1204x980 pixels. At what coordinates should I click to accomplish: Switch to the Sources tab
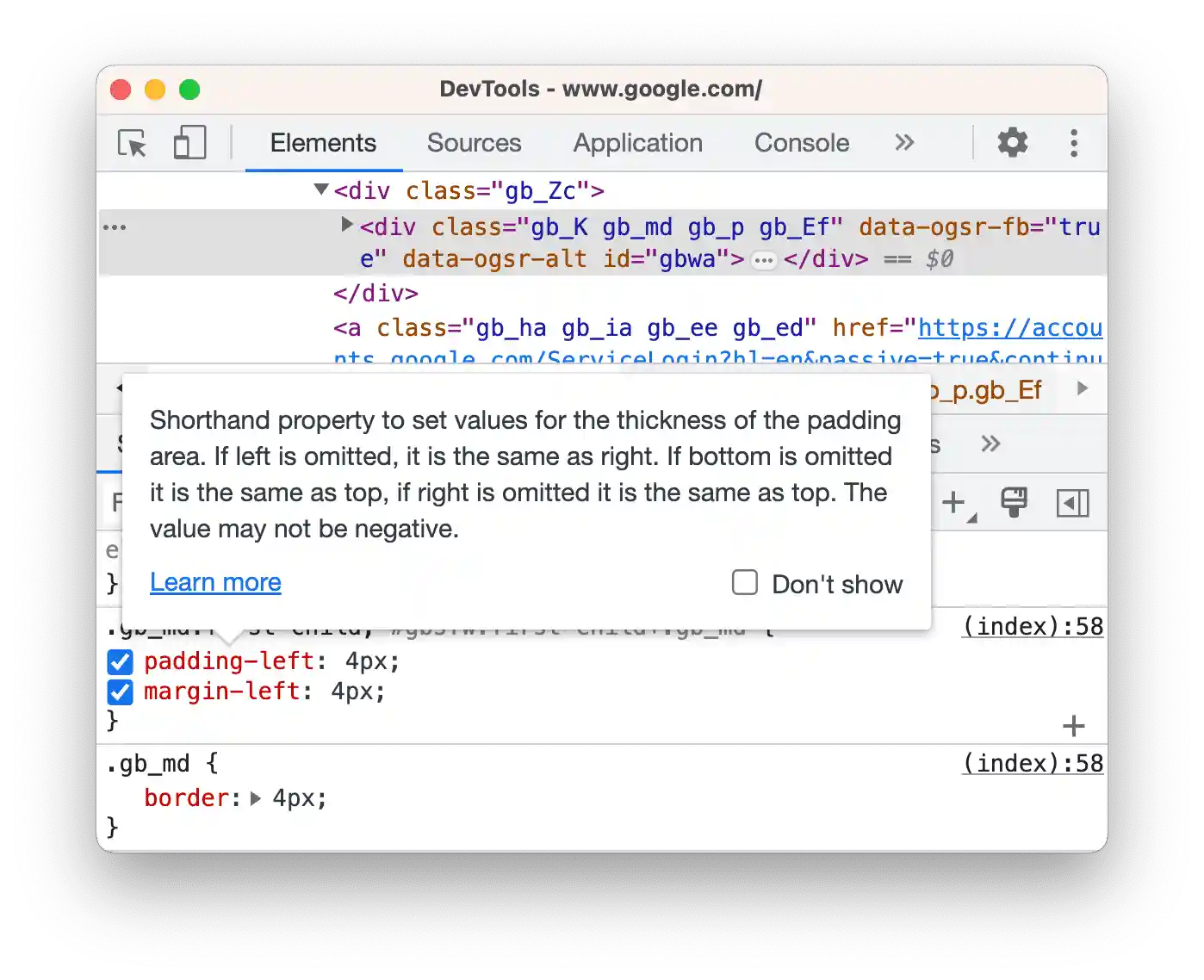[x=474, y=143]
